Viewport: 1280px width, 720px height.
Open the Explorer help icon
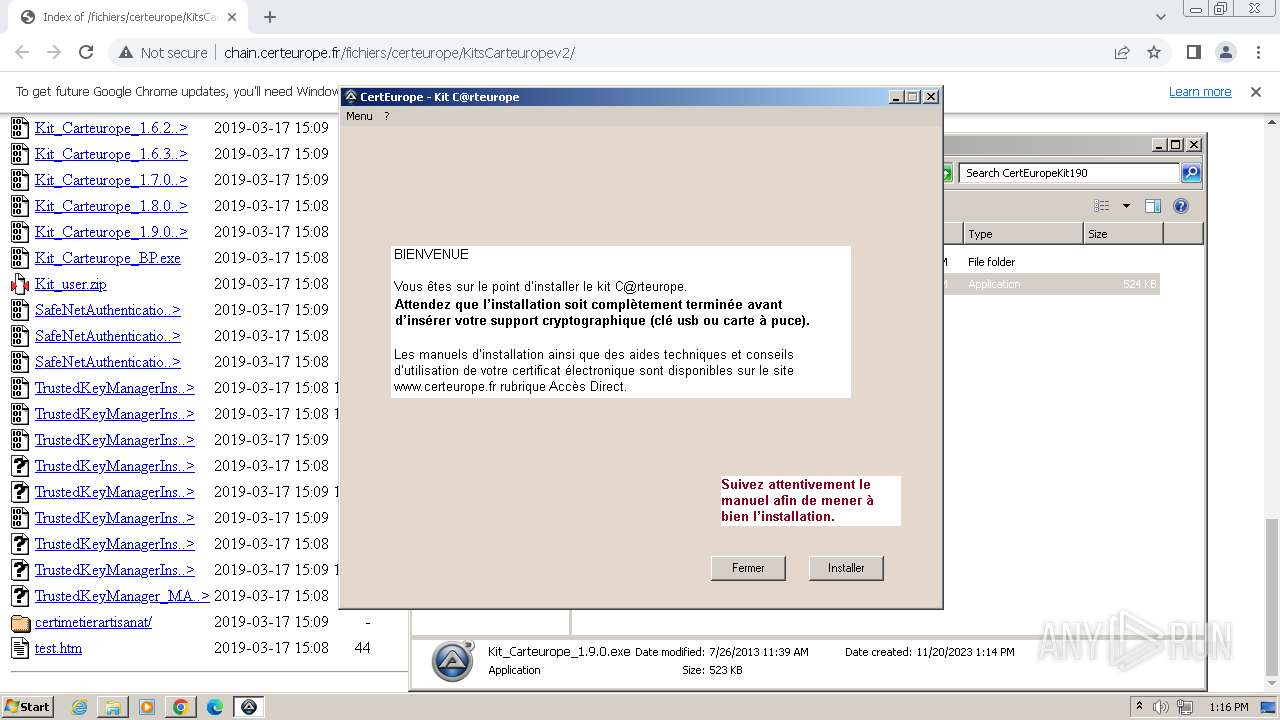click(1181, 206)
